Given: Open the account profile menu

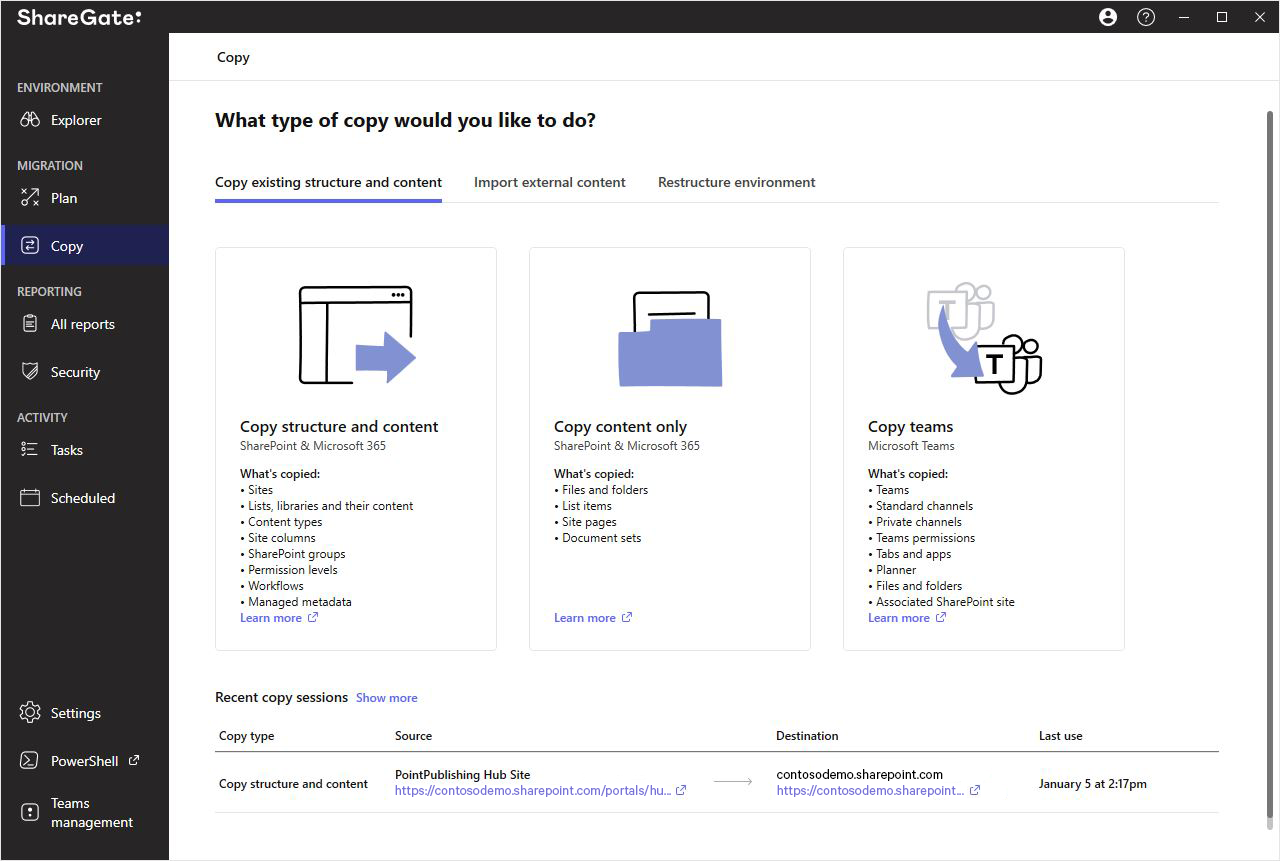Looking at the screenshot, I should pos(1107,17).
